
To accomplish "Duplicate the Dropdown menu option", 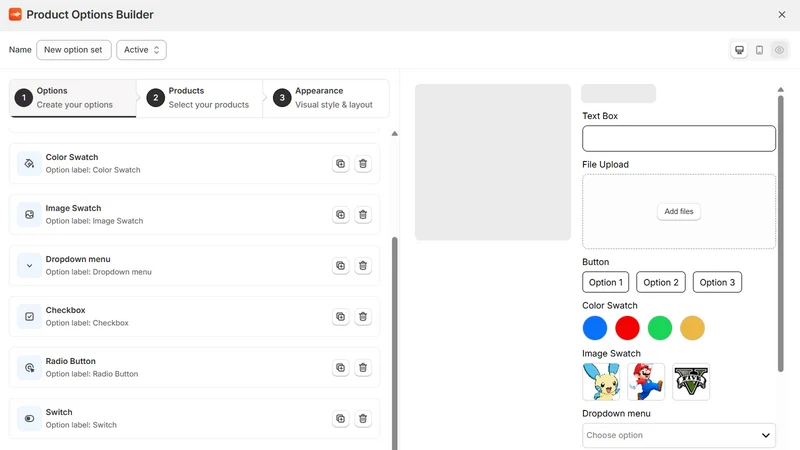I will (340, 266).
